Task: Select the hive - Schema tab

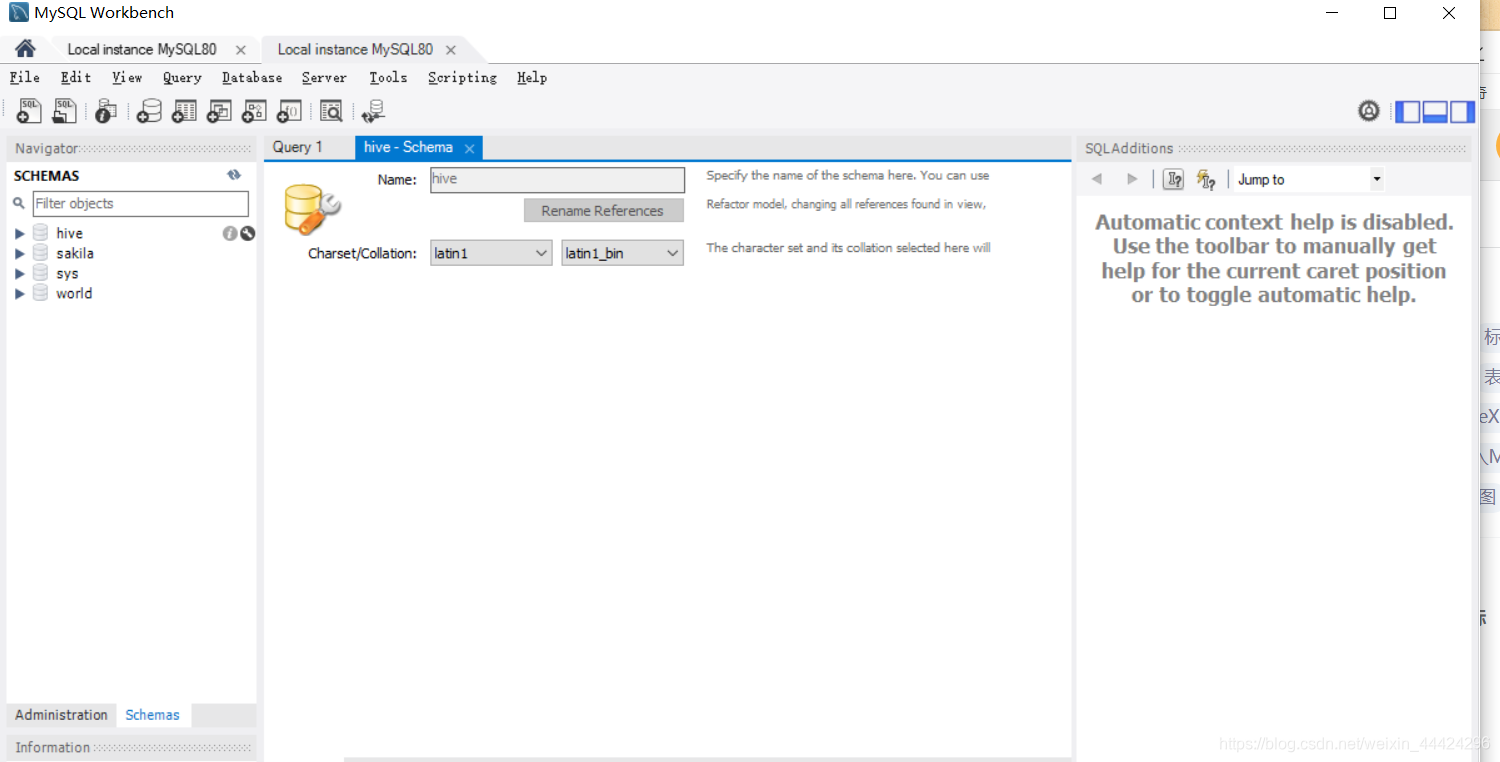Action: pos(408,147)
